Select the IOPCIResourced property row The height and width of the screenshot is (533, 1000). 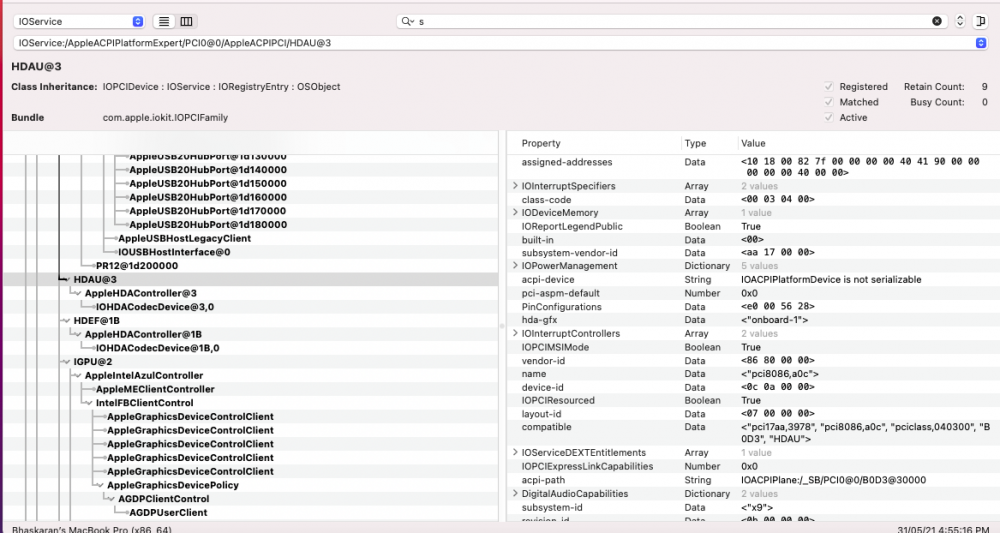click(753, 400)
